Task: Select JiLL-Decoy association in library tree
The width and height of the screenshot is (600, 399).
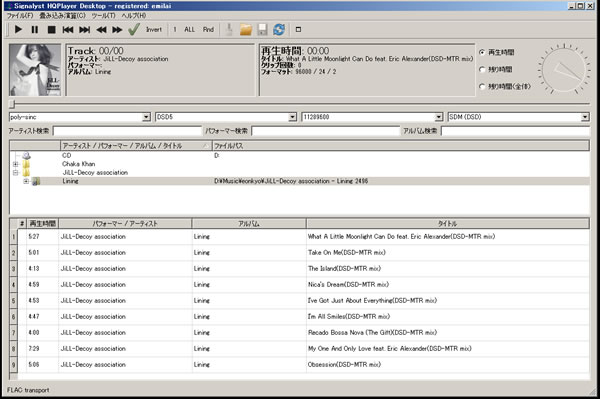Action: [x=95, y=173]
